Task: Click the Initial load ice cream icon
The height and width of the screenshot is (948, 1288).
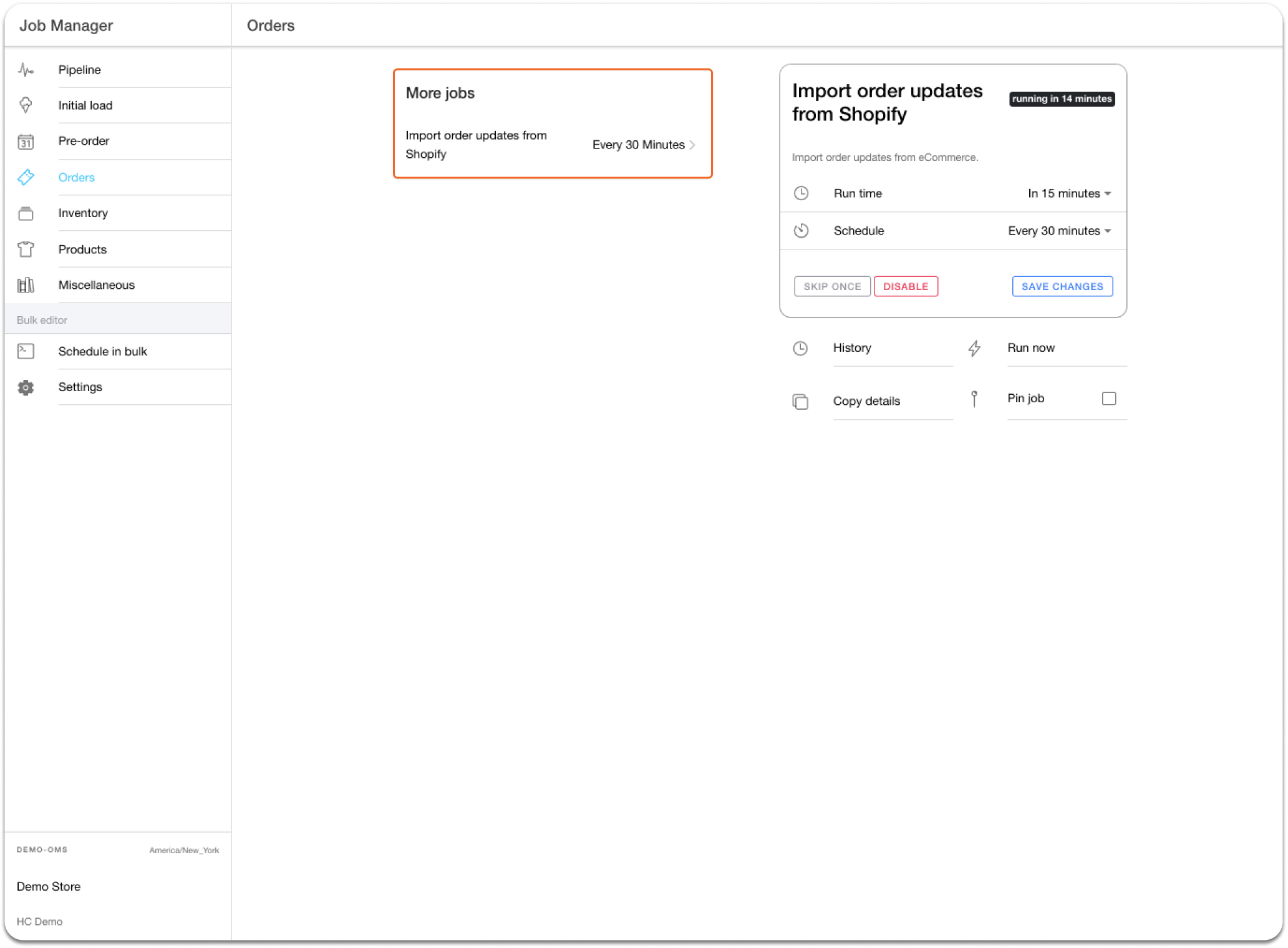Action: [26, 105]
